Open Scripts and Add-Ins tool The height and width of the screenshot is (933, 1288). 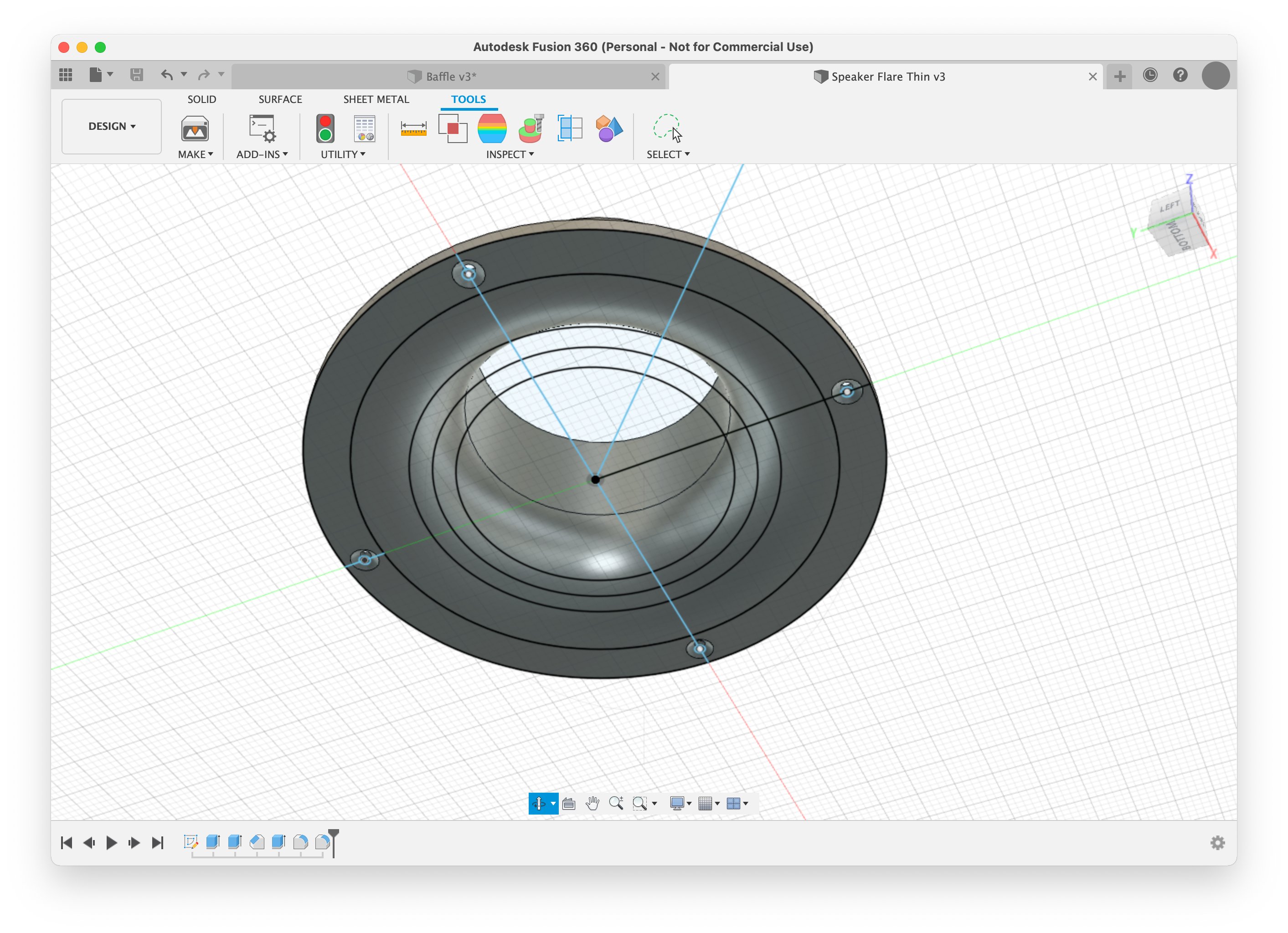pyautogui.click(x=263, y=129)
